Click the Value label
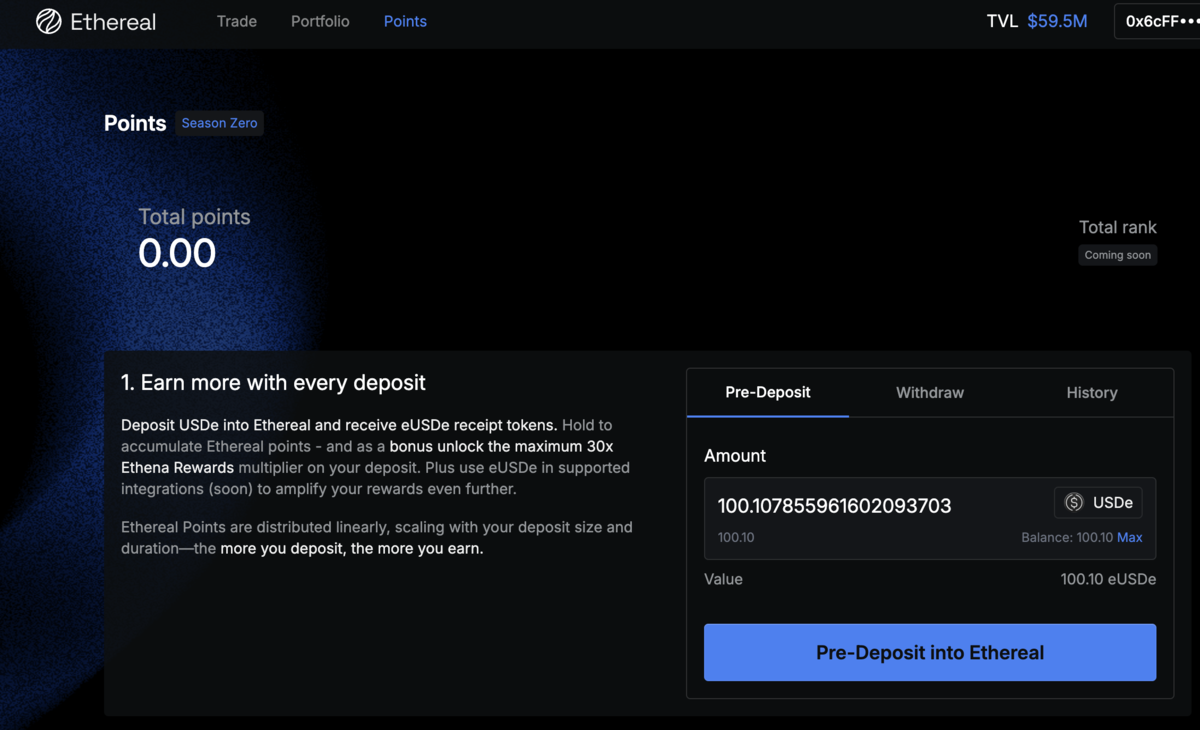This screenshot has height=730, width=1200. [723, 579]
